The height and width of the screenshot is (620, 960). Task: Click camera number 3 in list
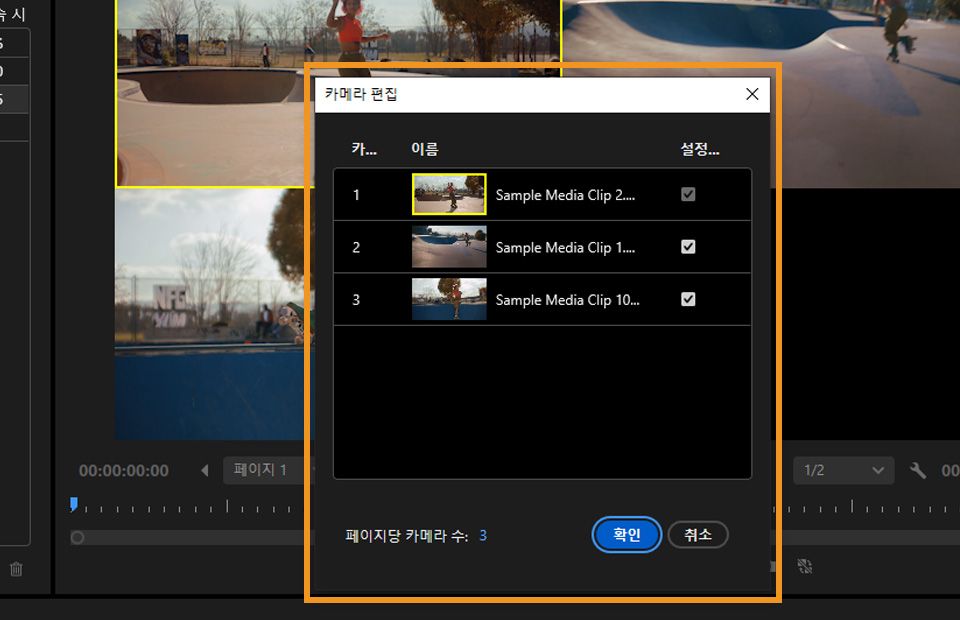click(x=356, y=301)
